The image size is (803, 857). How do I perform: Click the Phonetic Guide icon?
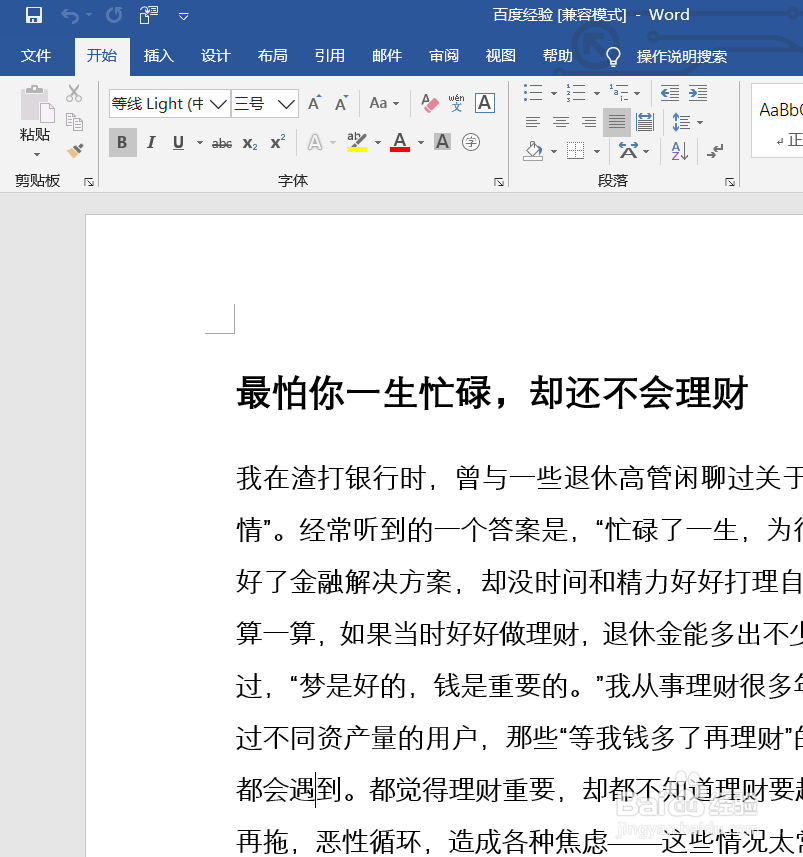pos(456,103)
